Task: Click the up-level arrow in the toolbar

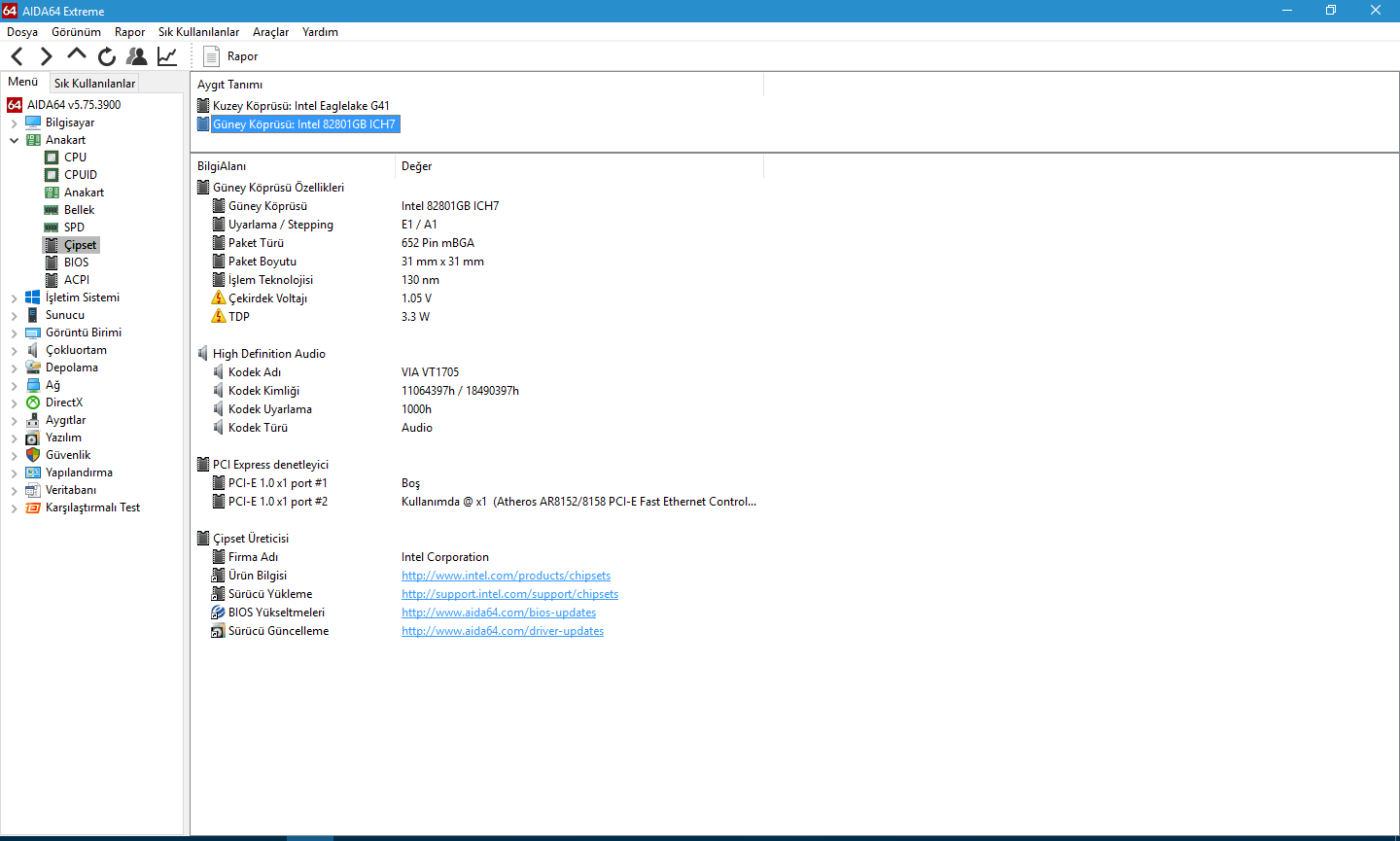Action: [x=77, y=53]
